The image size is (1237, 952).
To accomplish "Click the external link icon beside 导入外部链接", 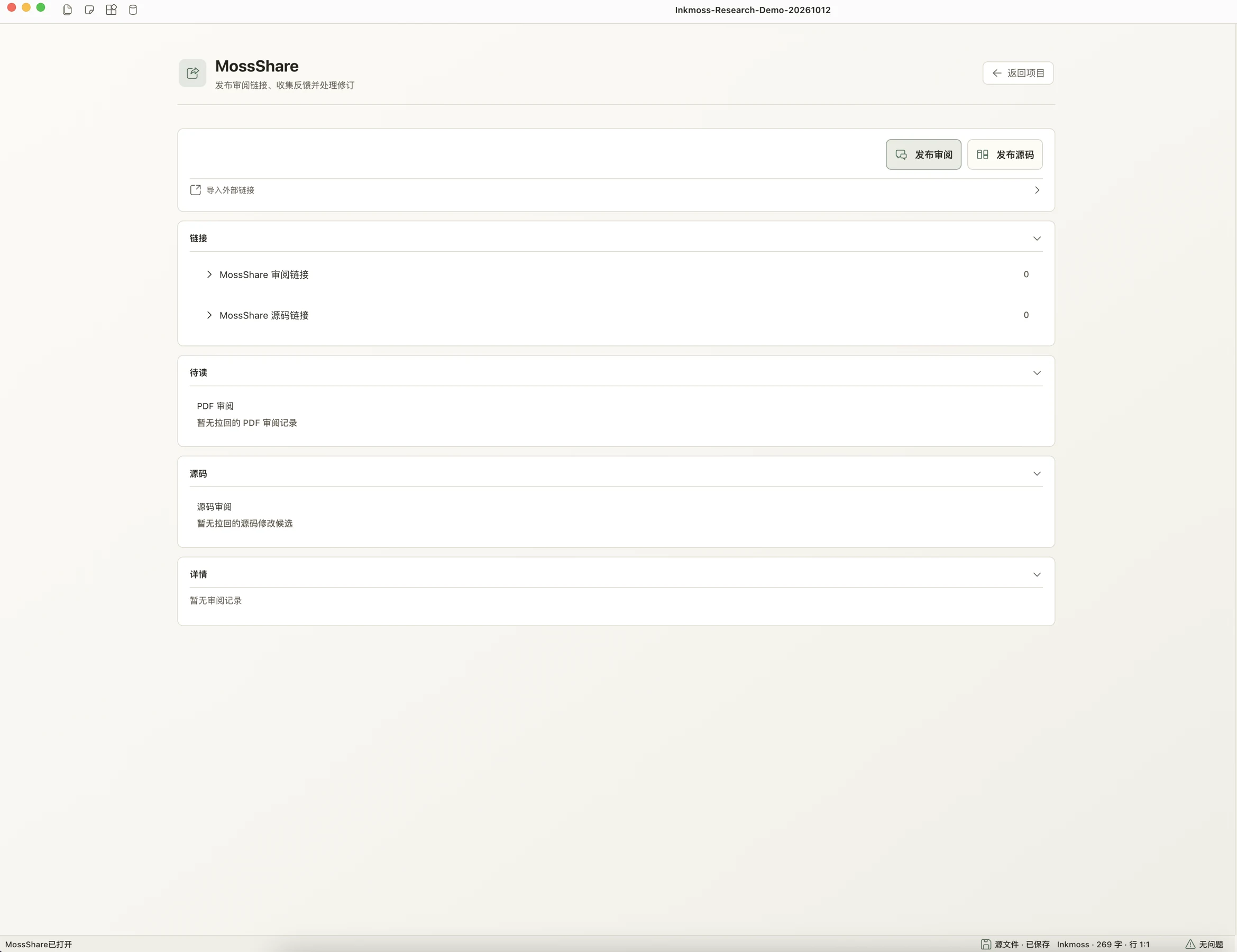I will coord(195,190).
